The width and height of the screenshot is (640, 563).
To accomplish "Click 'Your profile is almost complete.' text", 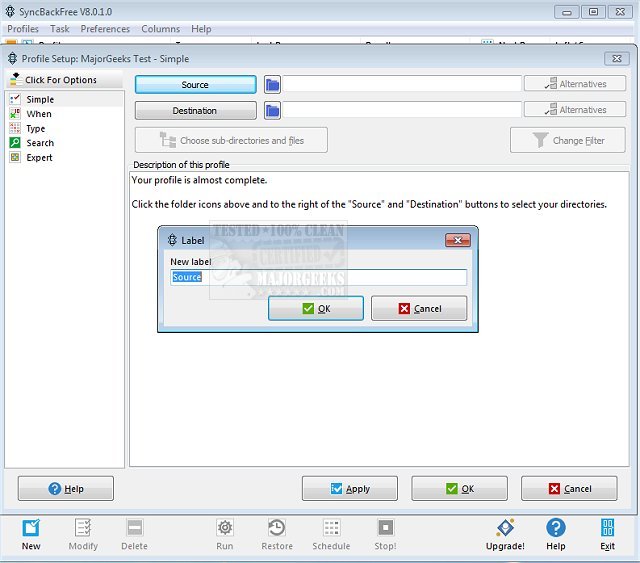I will [199, 180].
